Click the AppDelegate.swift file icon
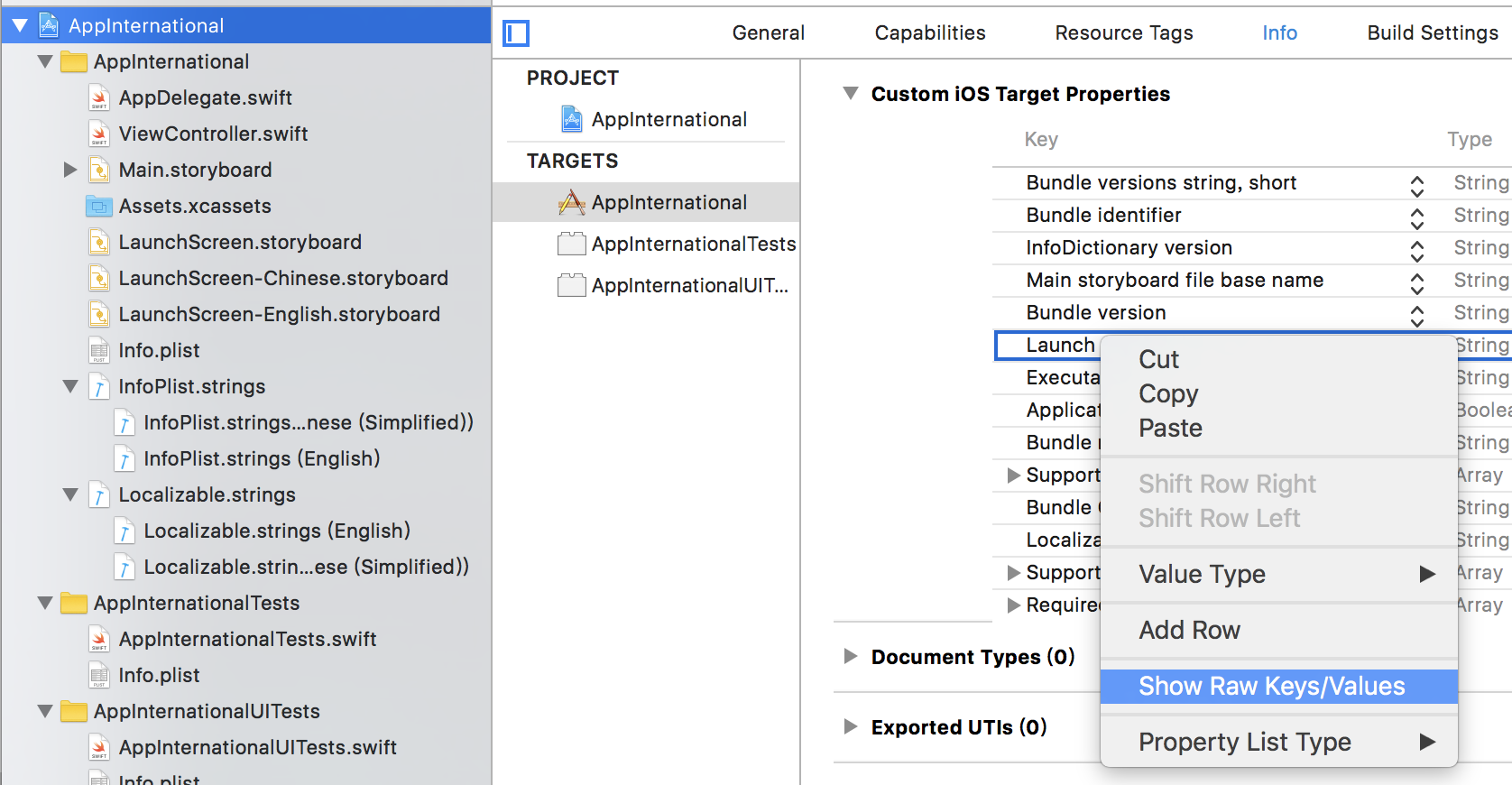The image size is (1512, 785). pos(99,97)
